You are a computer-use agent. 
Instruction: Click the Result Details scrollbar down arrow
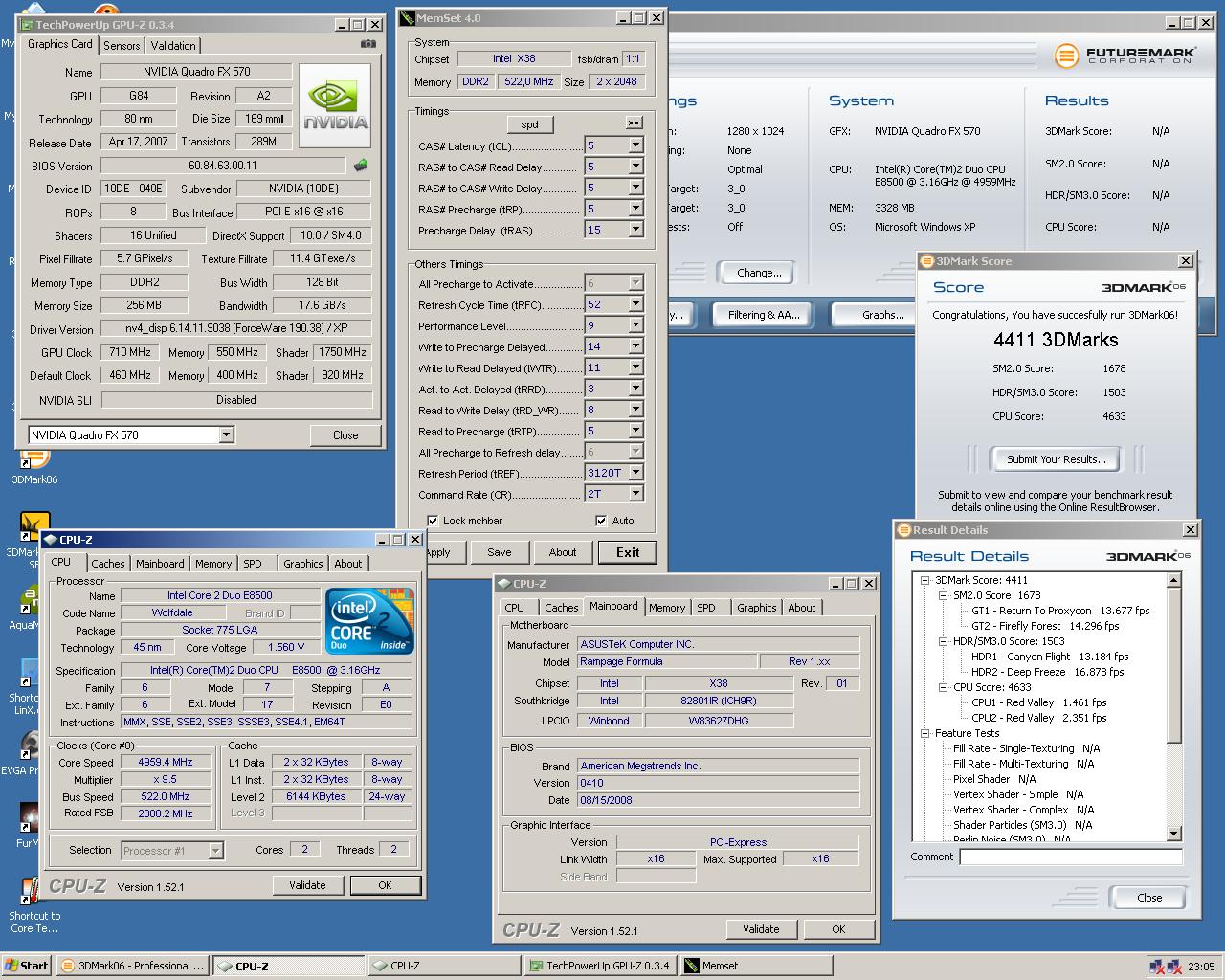pyautogui.click(x=1174, y=834)
